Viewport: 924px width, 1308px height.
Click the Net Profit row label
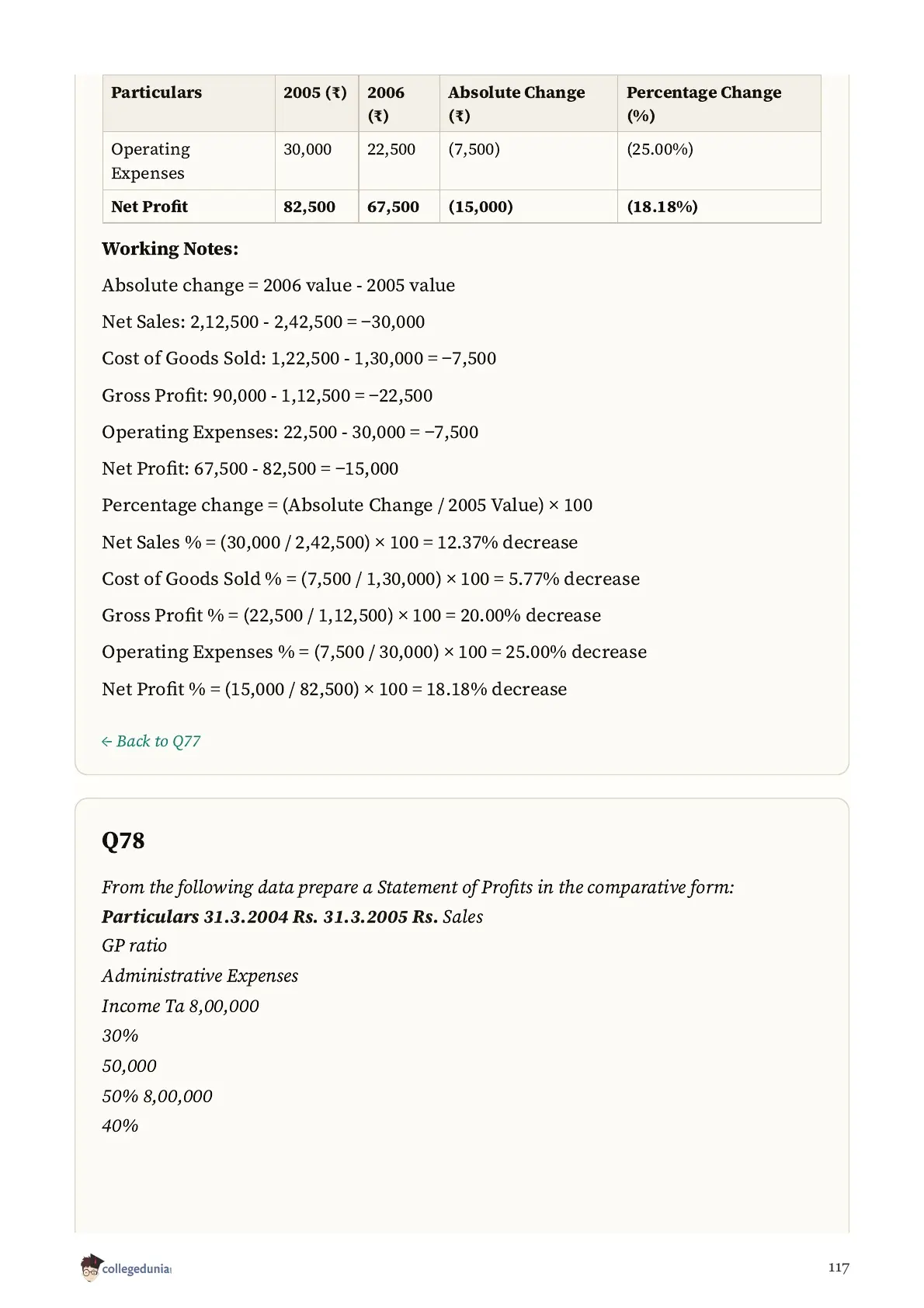pos(149,207)
